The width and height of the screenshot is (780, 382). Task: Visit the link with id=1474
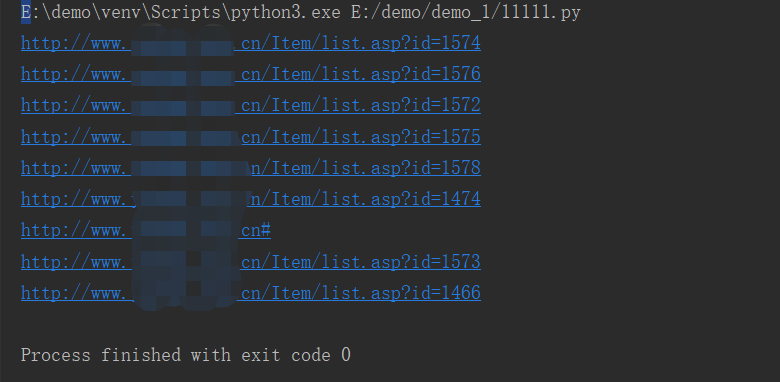tap(251, 199)
